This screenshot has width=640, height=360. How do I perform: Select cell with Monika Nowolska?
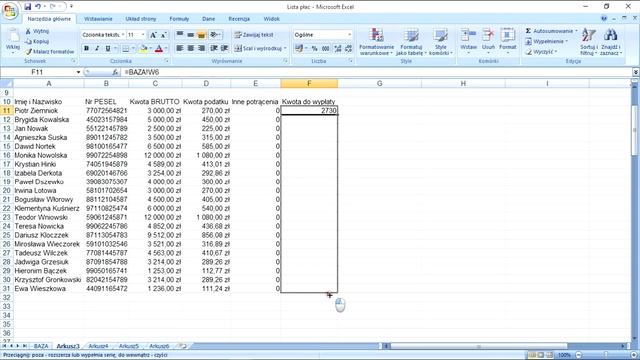coord(49,155)
